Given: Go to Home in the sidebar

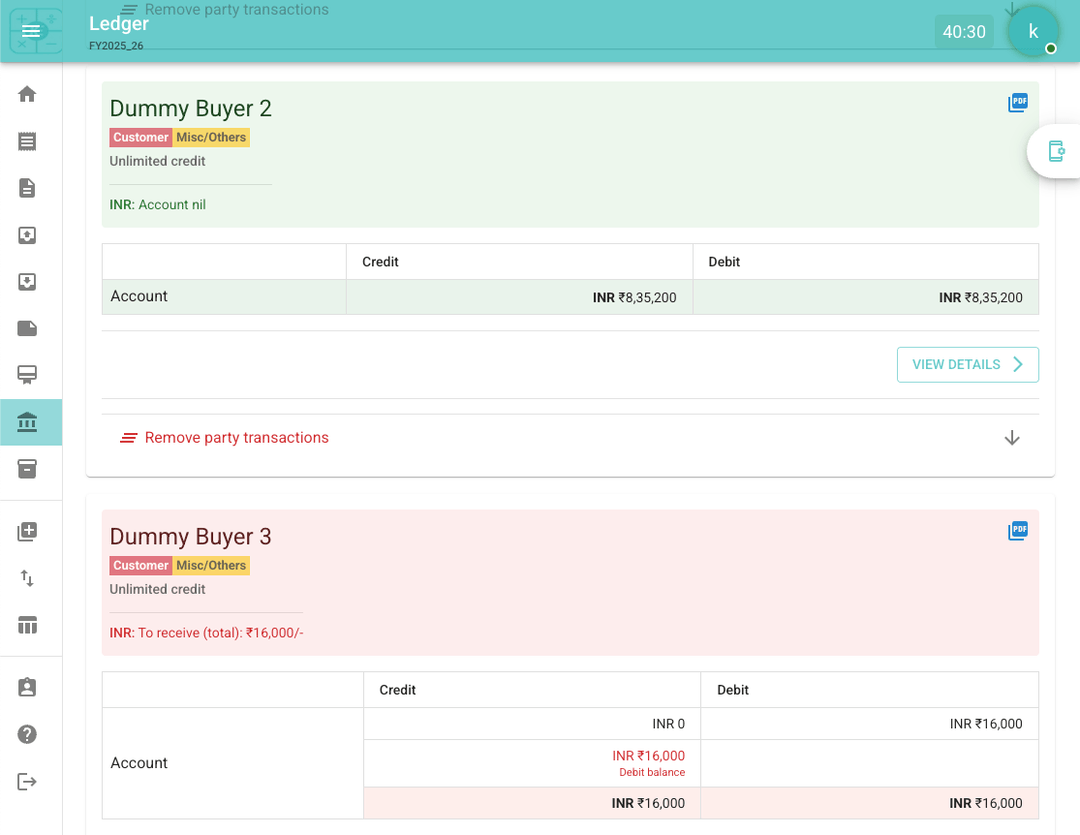Looking at the screenshot, I should click(x=27, y=94).
